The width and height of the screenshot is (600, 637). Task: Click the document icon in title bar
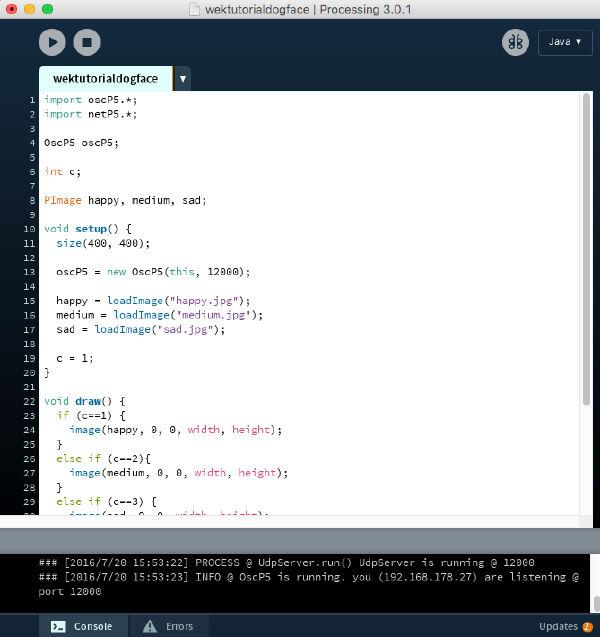(x=193, y=9)
